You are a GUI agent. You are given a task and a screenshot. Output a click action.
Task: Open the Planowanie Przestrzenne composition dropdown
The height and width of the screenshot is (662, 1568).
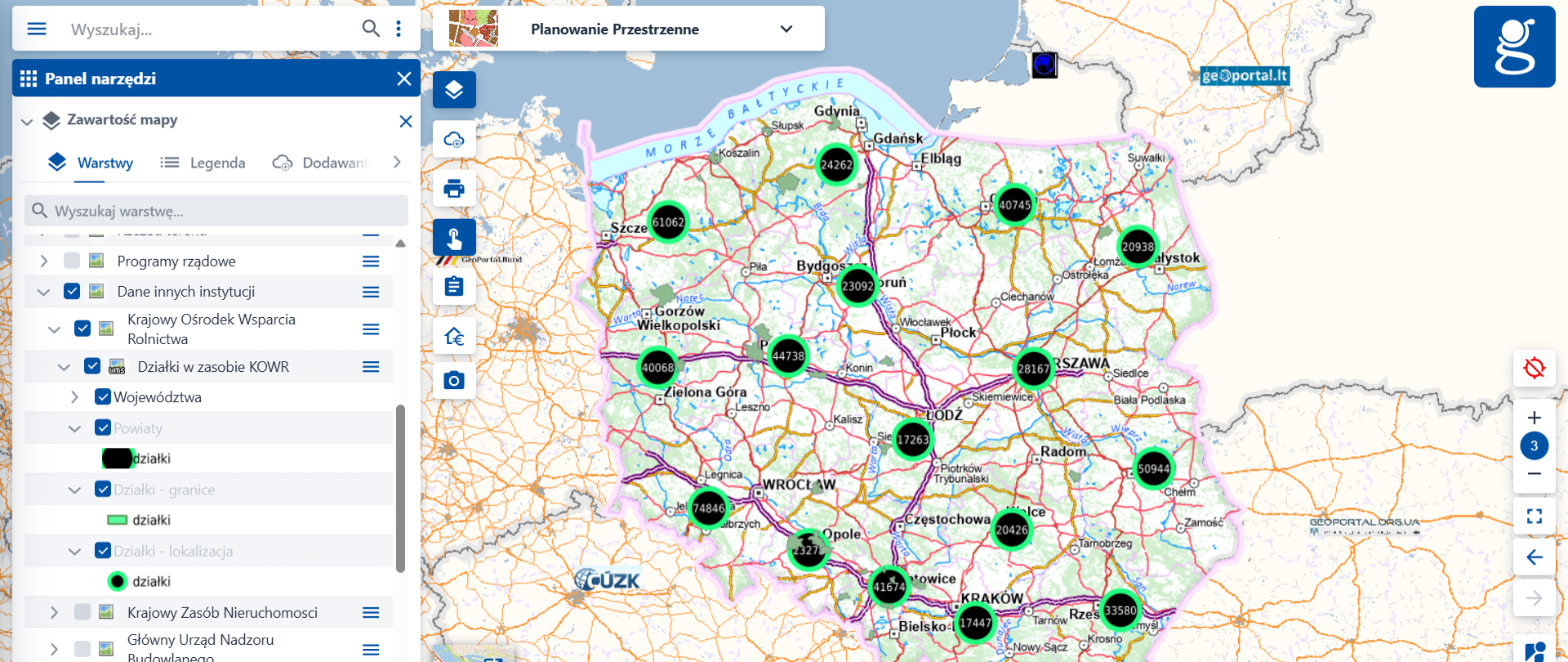click(x=786, y=29)
